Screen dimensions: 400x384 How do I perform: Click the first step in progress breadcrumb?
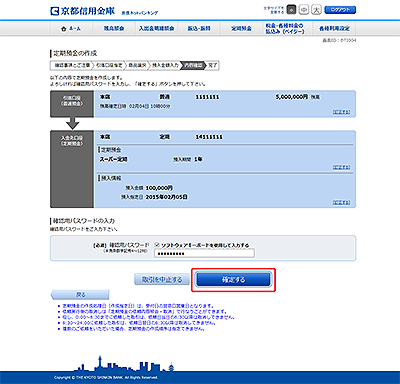coord(72,65)
